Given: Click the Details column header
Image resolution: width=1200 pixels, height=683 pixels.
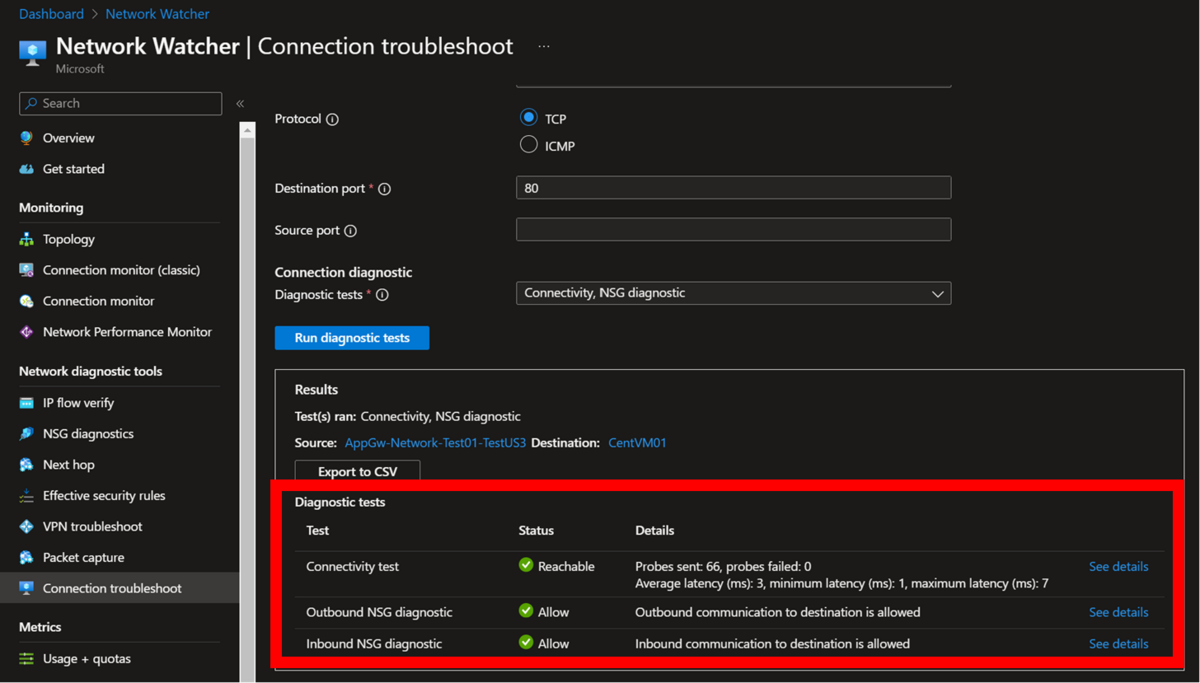Looking at the screenshot, I should pos(655,531).
